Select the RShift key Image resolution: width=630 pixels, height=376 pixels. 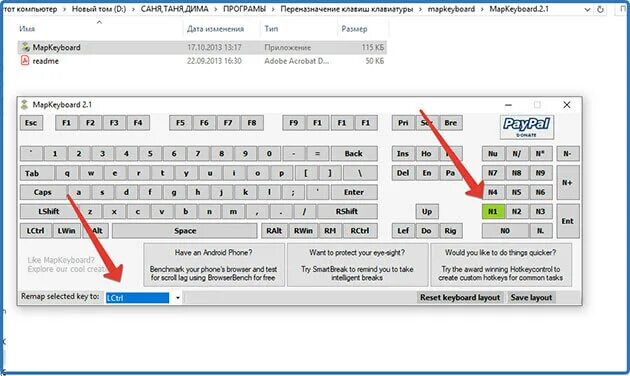(347, 212)
